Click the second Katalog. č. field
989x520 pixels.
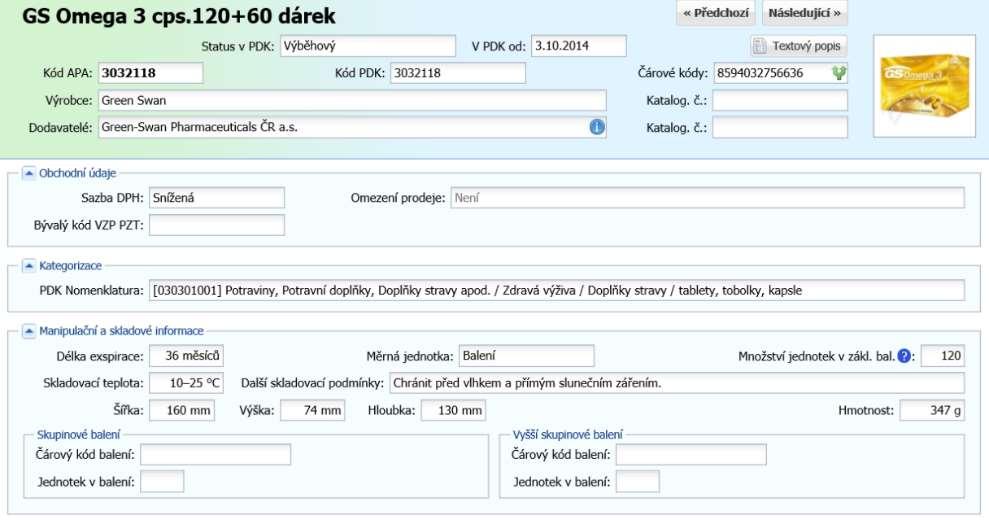click(x=780, y=127)
